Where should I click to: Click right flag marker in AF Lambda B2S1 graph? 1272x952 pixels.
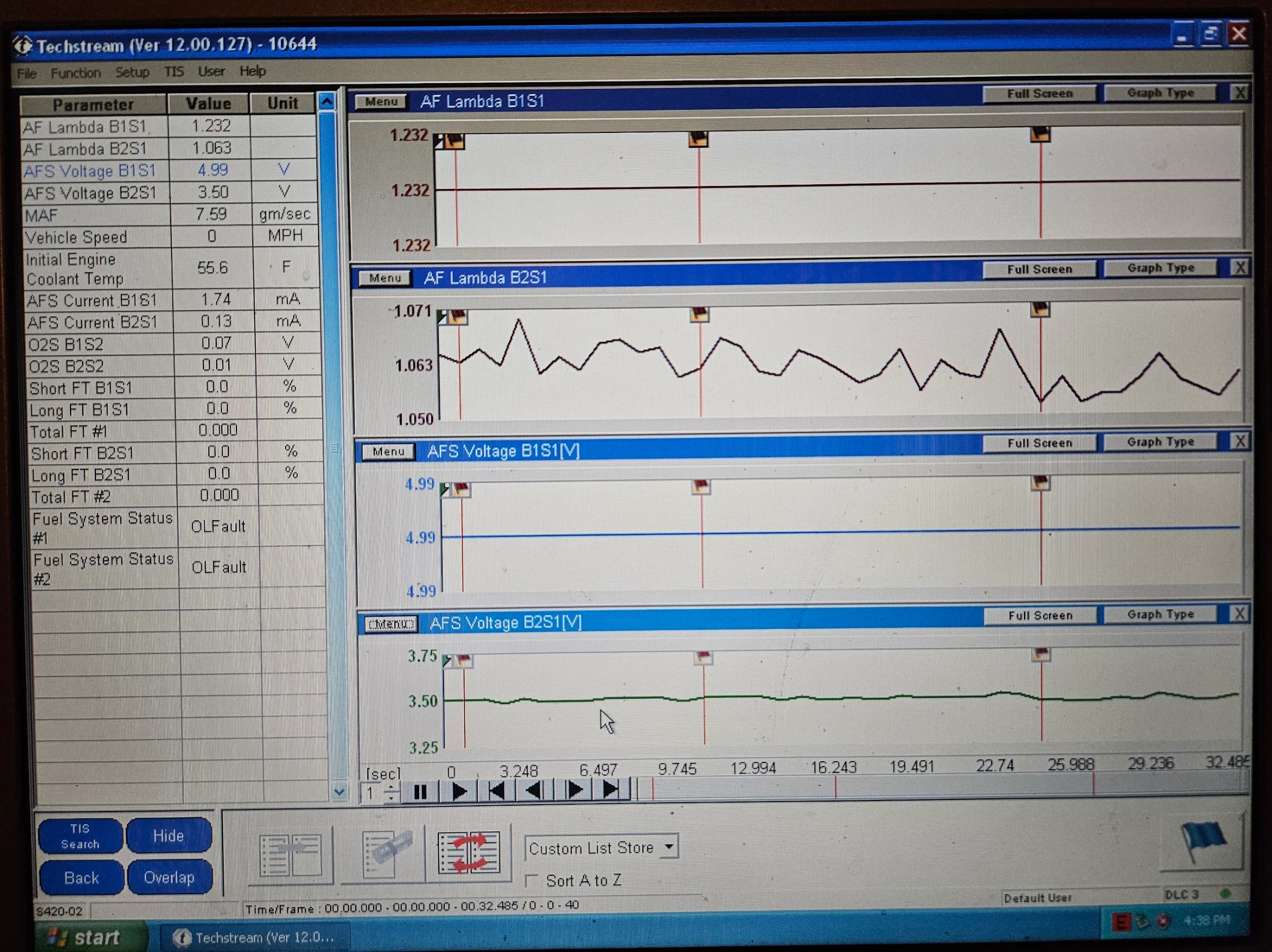(1040, 309)
